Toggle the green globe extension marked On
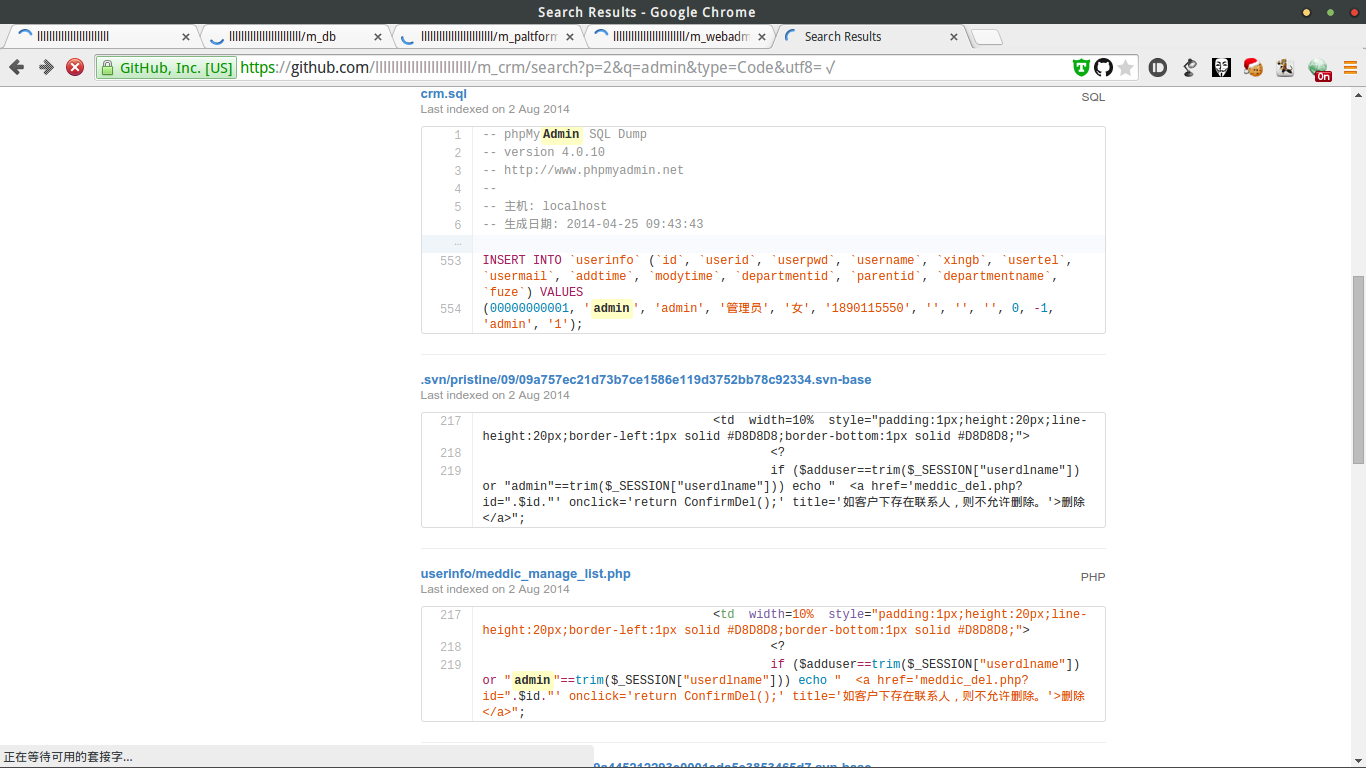This screenshot has height=768, width=1366. [1320, 69]
